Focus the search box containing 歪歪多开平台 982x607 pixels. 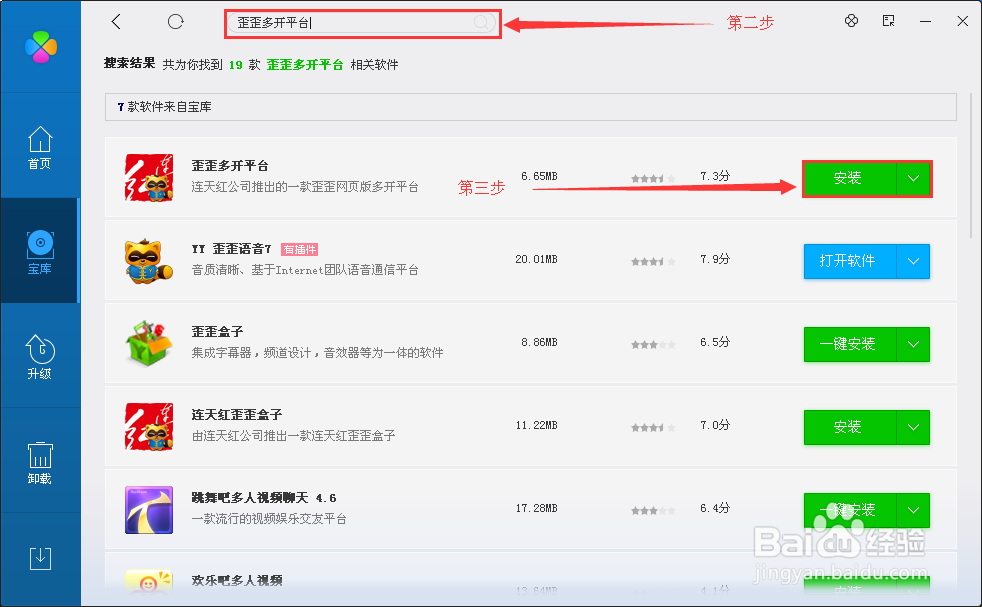(x=362, y=23)
